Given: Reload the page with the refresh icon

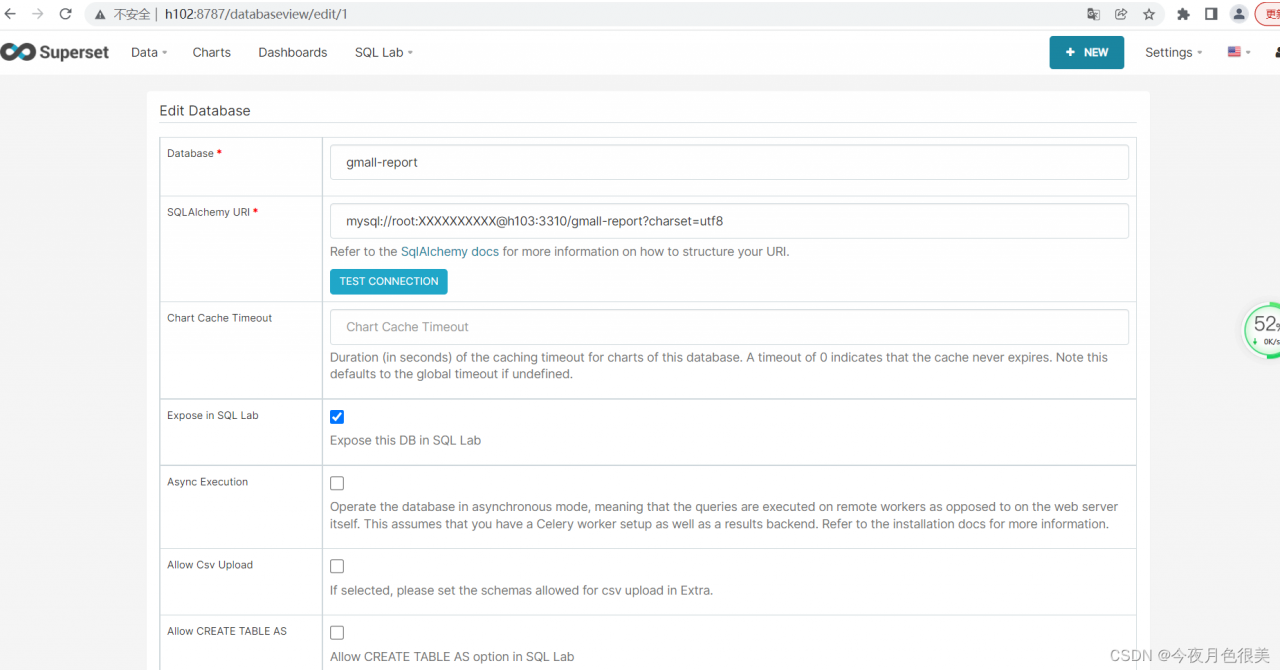Looking at the screenshot, I should [66, 14].
